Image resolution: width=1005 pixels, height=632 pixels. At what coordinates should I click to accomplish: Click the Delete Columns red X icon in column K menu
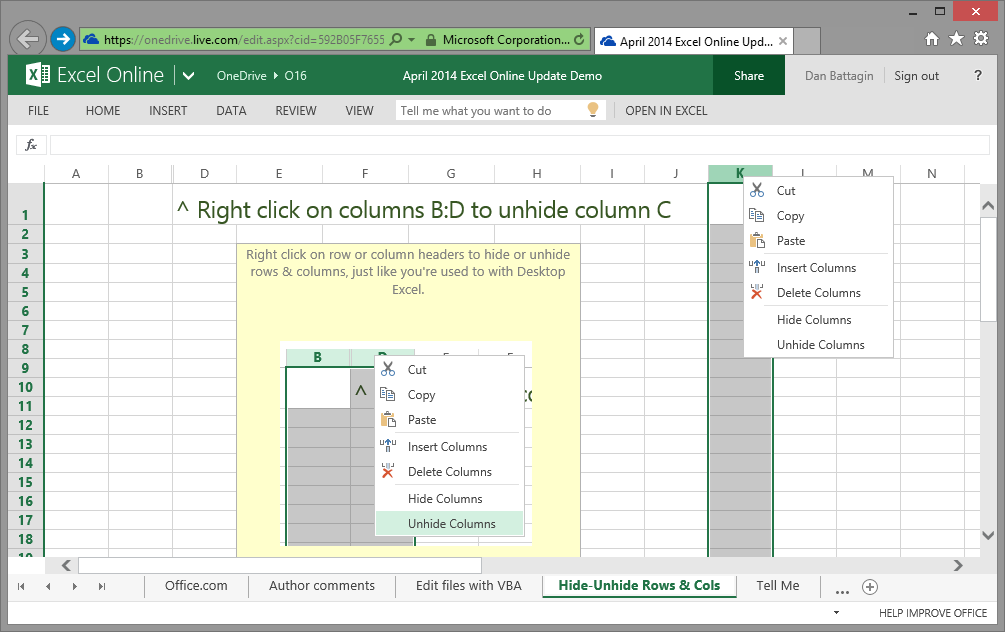[x=757, y=292]
